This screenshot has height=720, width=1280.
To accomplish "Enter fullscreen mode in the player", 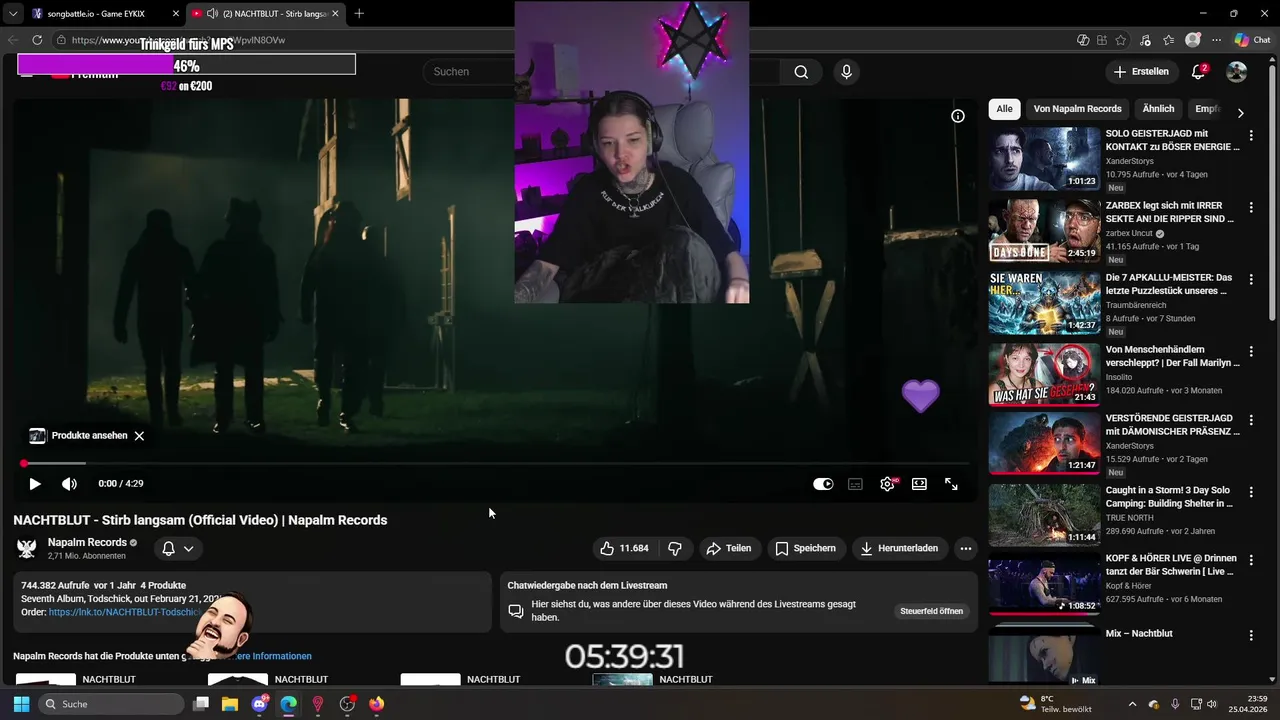I will coord(951,484).
